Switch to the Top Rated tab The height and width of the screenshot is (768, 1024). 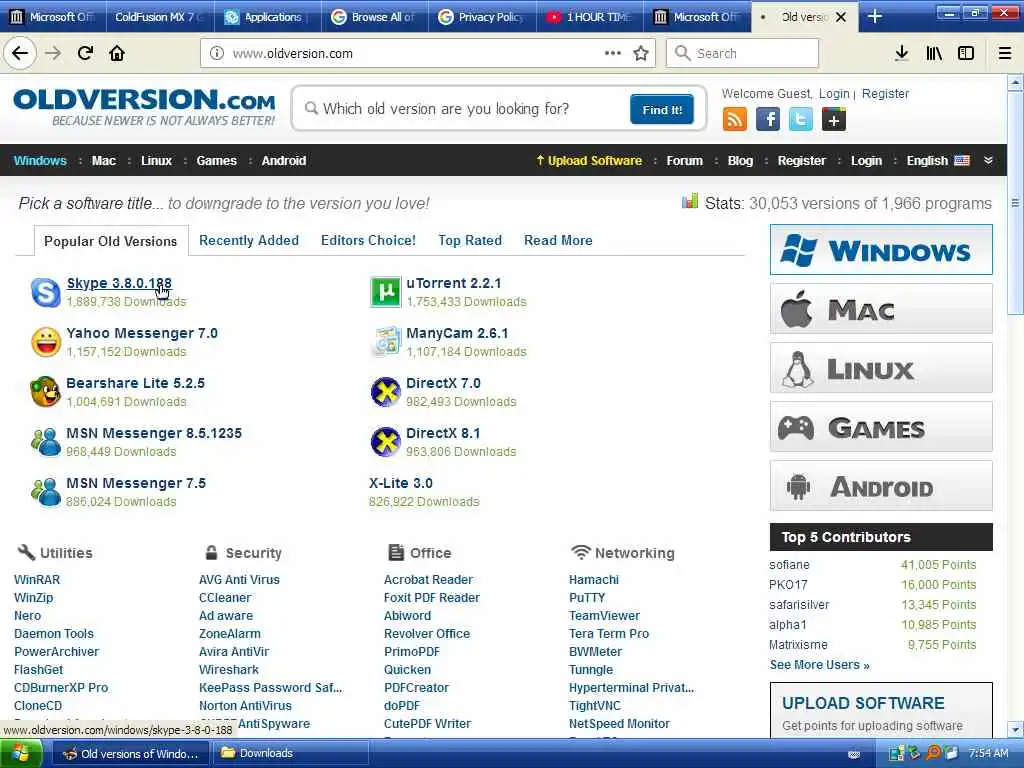pyautogui.click(x=470, y=240)
